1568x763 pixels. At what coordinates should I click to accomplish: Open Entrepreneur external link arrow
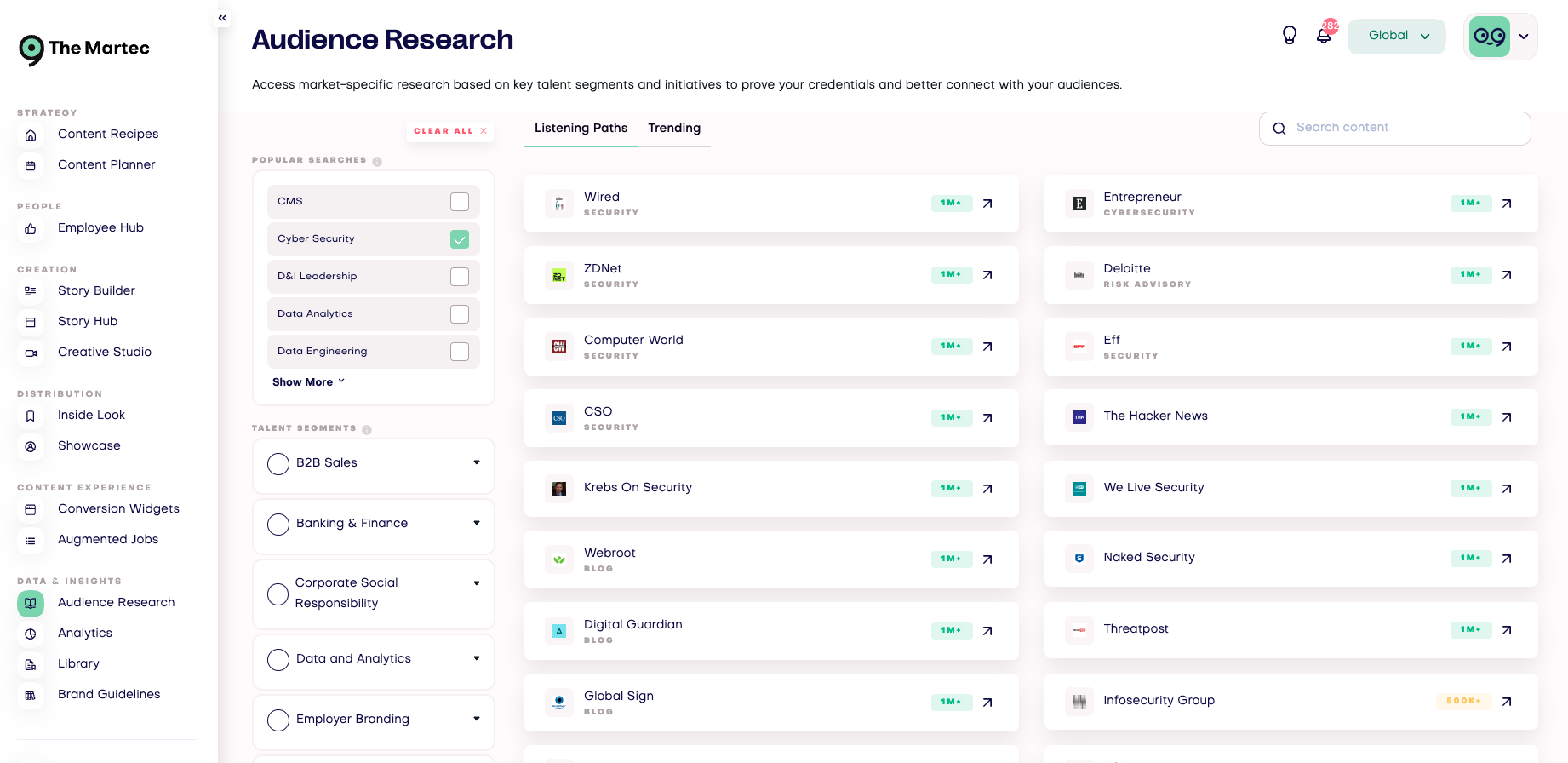pos(1507,204)
